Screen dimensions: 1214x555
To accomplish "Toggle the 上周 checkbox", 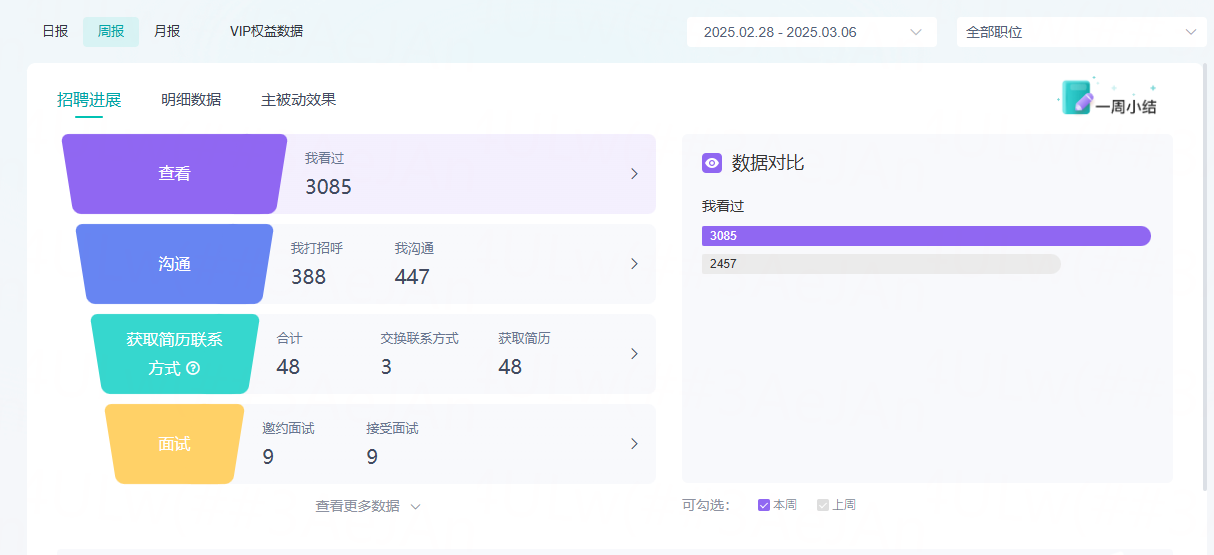I will (823, 505).
